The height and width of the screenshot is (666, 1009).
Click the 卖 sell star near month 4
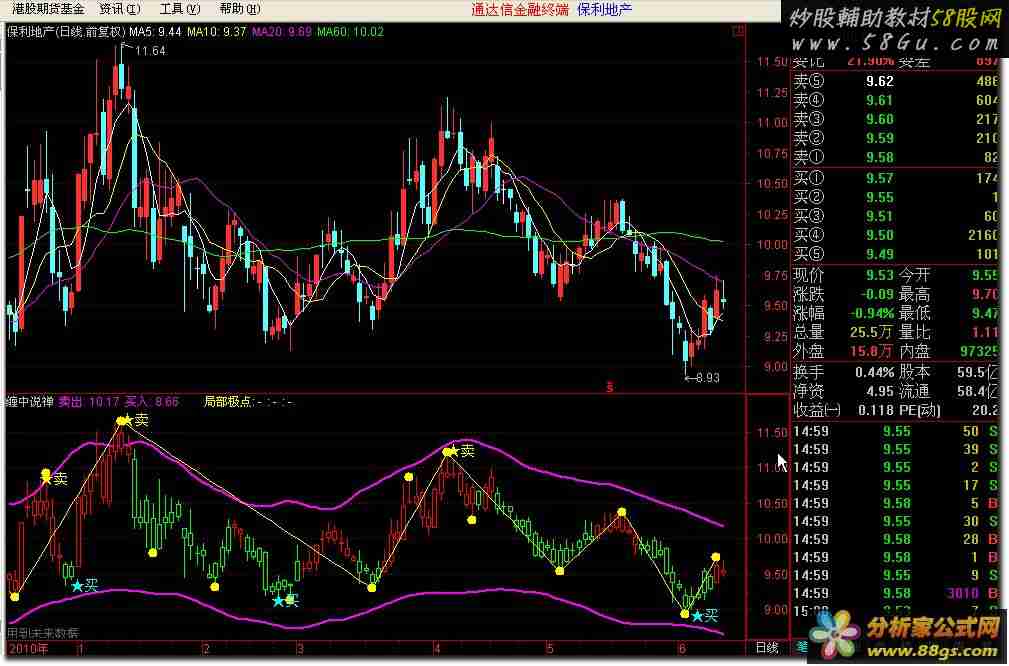click(x=453, y=451)
